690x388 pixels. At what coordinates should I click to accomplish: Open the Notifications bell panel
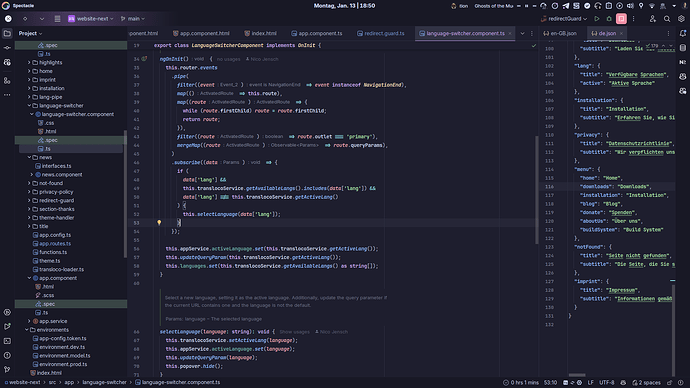tap(683, 33)
